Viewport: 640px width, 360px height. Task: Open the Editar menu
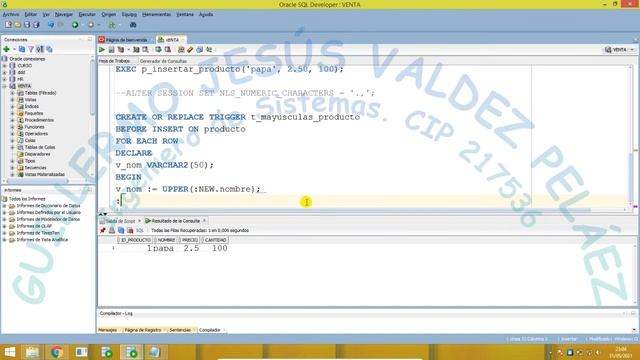point(31,14)
